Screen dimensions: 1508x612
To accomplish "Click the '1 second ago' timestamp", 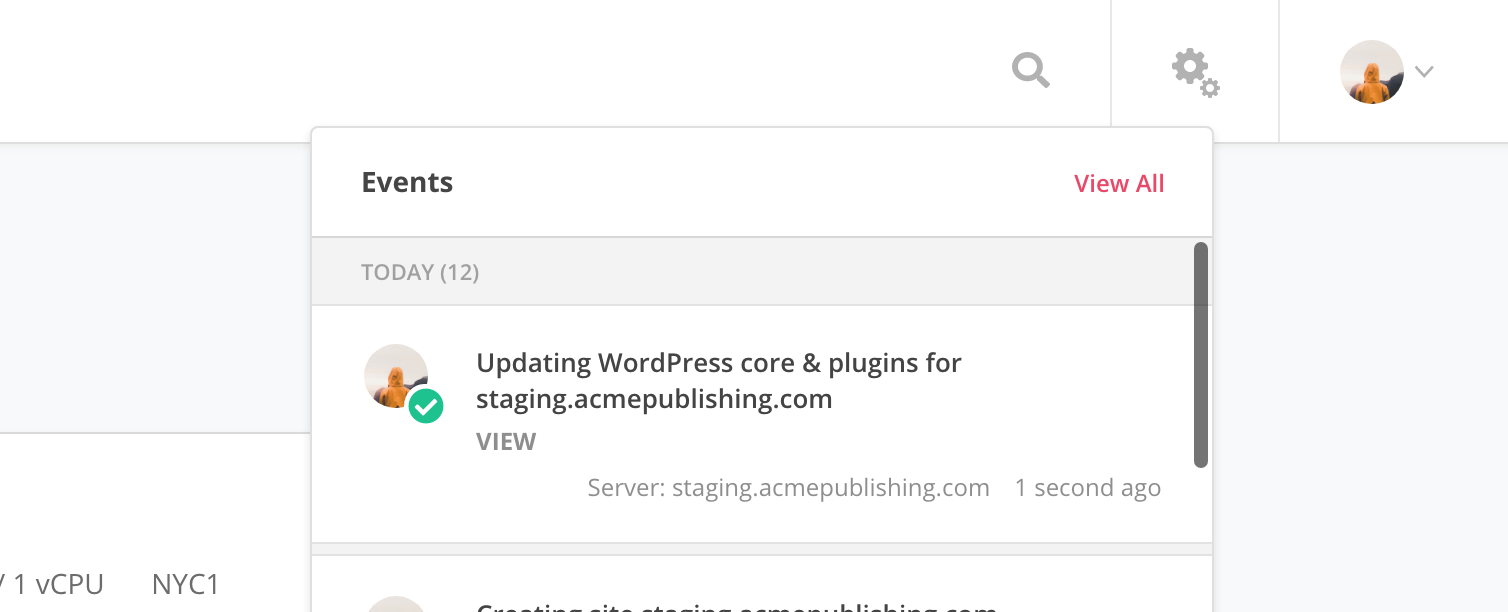I will click(x=1088, y=488).
